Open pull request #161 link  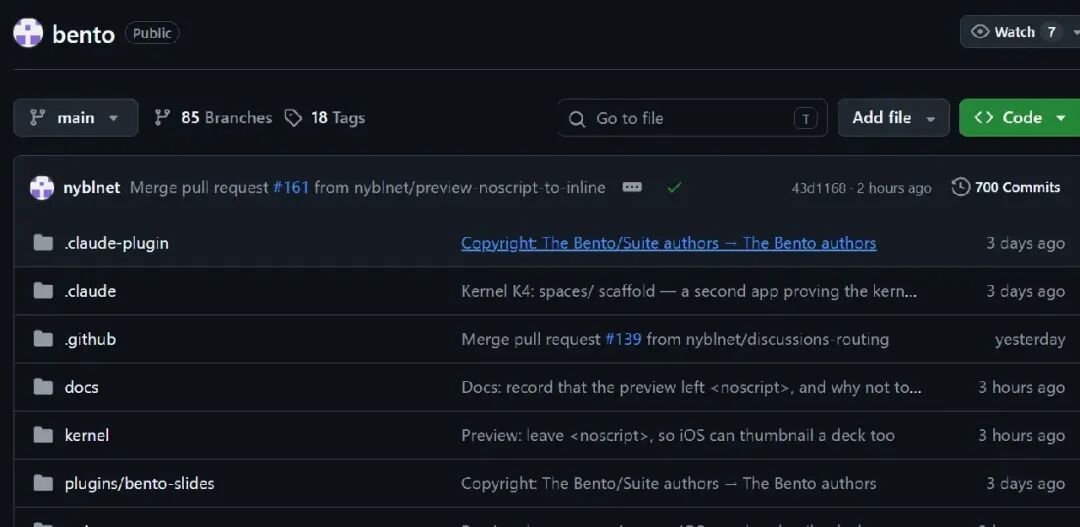pos(291,187)
